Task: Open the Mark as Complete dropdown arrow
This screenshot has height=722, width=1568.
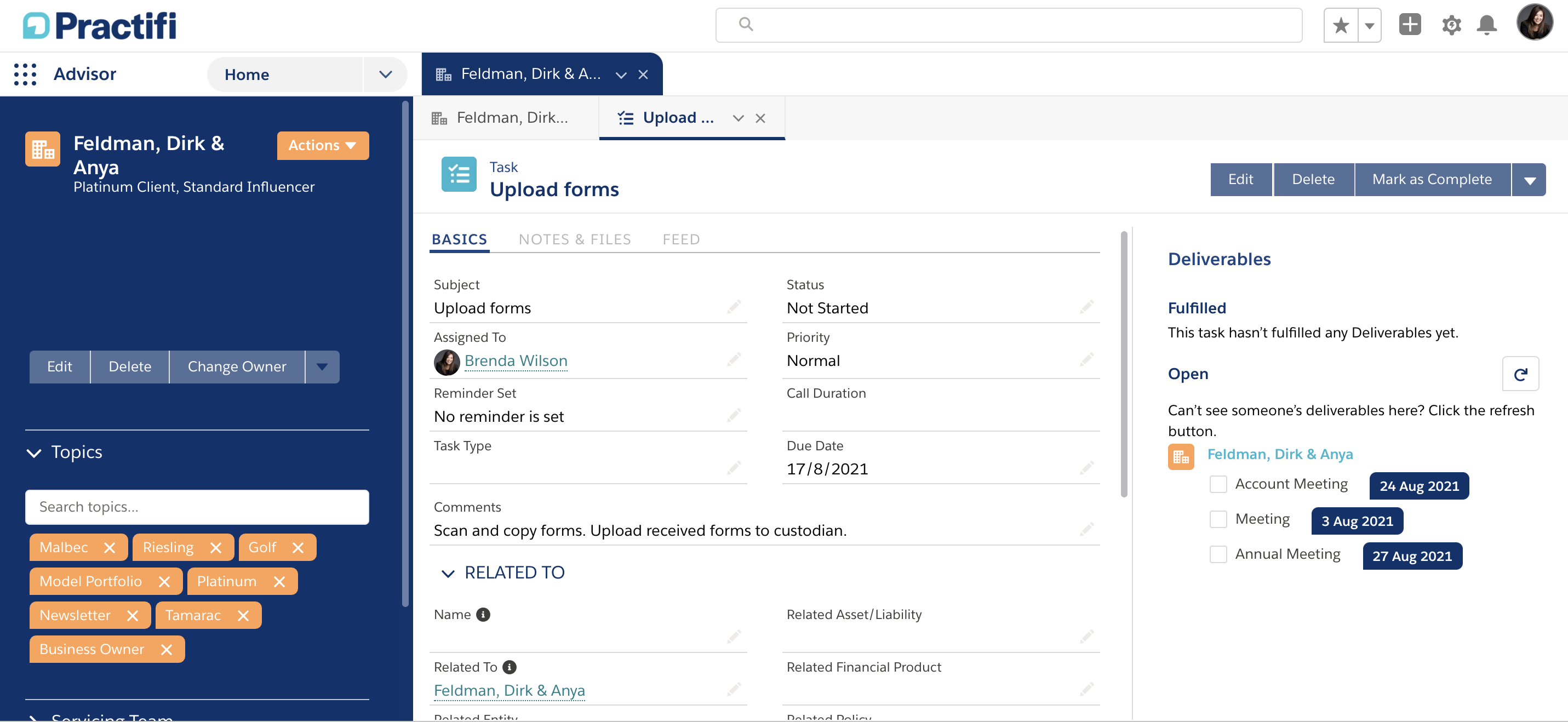Action: pos(1530,179)
